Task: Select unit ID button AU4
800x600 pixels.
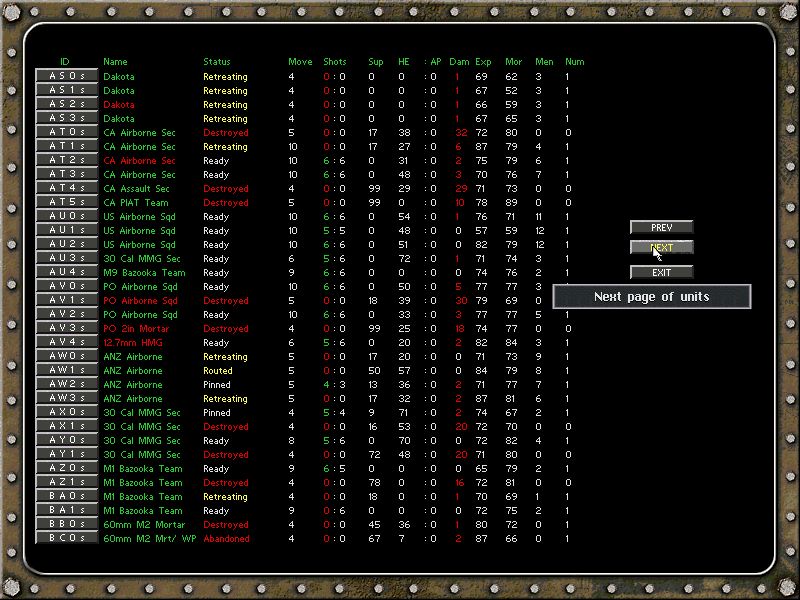Action: [x=66, y=272]
